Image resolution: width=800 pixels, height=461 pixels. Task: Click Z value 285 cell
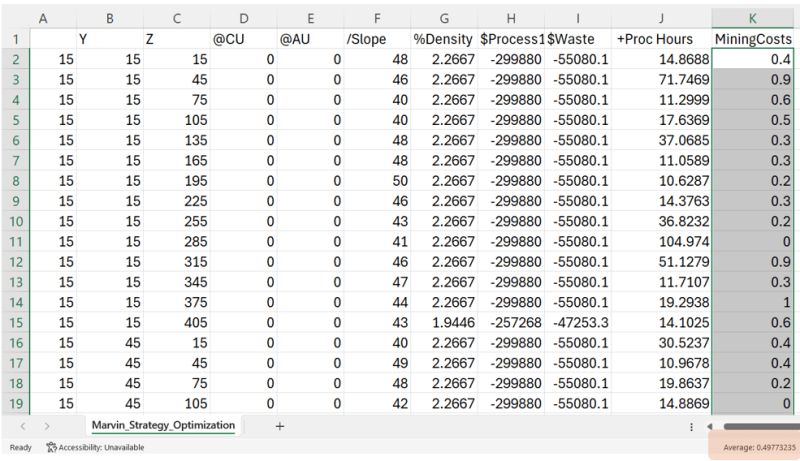177,242
